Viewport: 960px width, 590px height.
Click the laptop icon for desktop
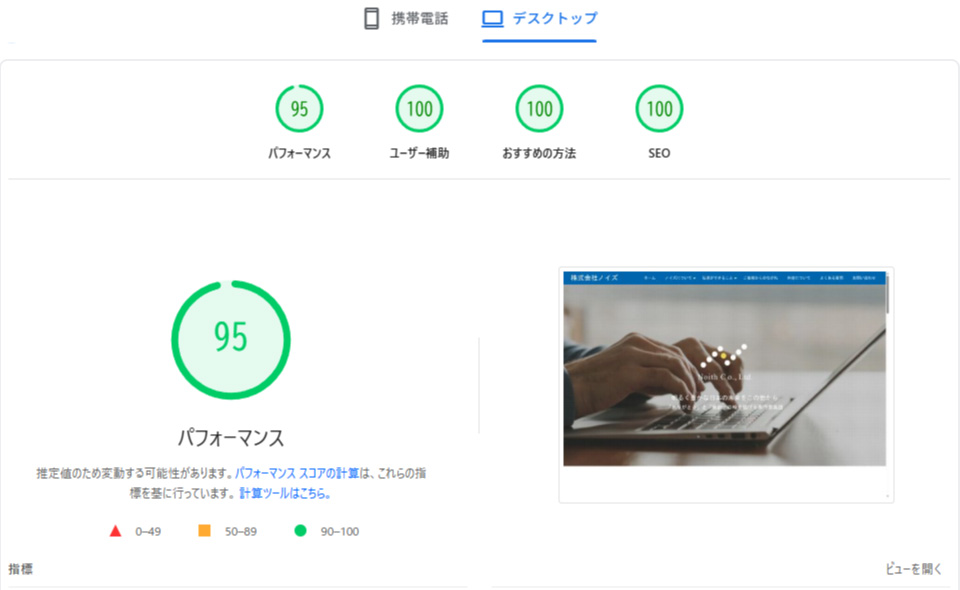pos(491,19)
